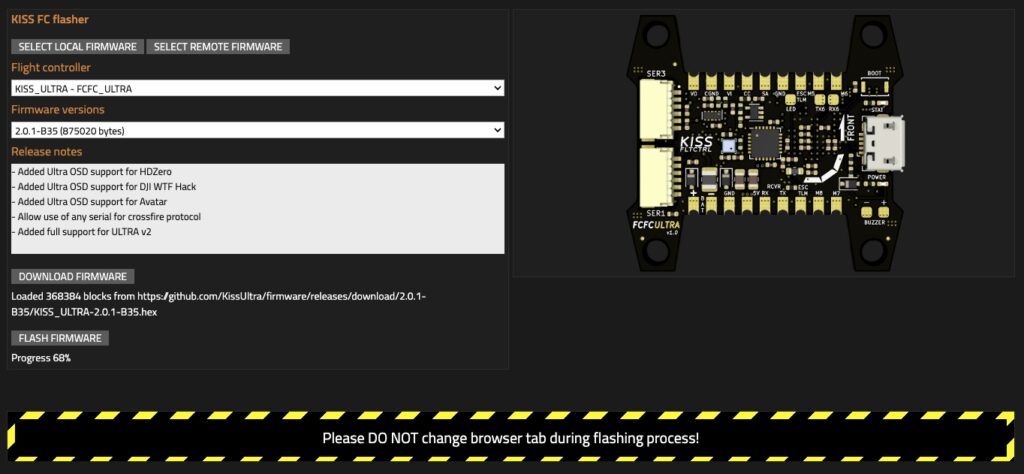Click inside the release notes text box
This screenshot has width=1024, height=474.
click(257, 208)
